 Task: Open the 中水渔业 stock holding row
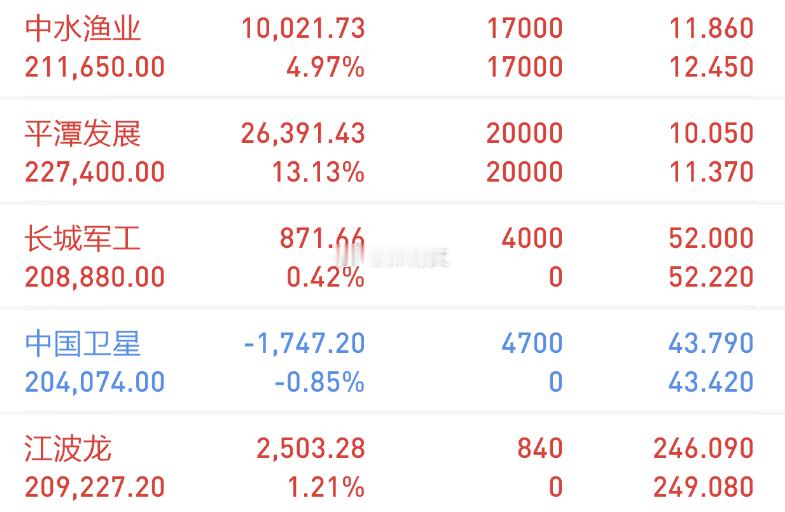[392, 48]
